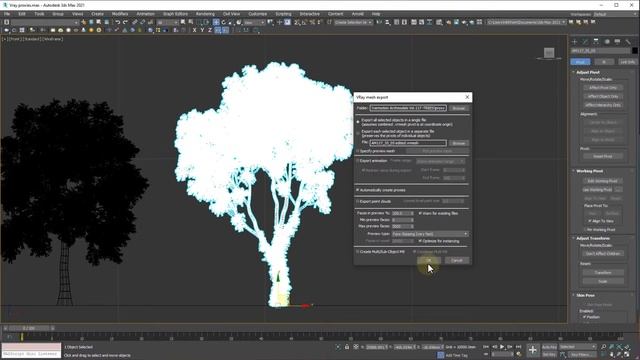Toggle Optimize for instancing checkbox
Viewport: 640px width, 360px height.
click(x=420, y=241)
